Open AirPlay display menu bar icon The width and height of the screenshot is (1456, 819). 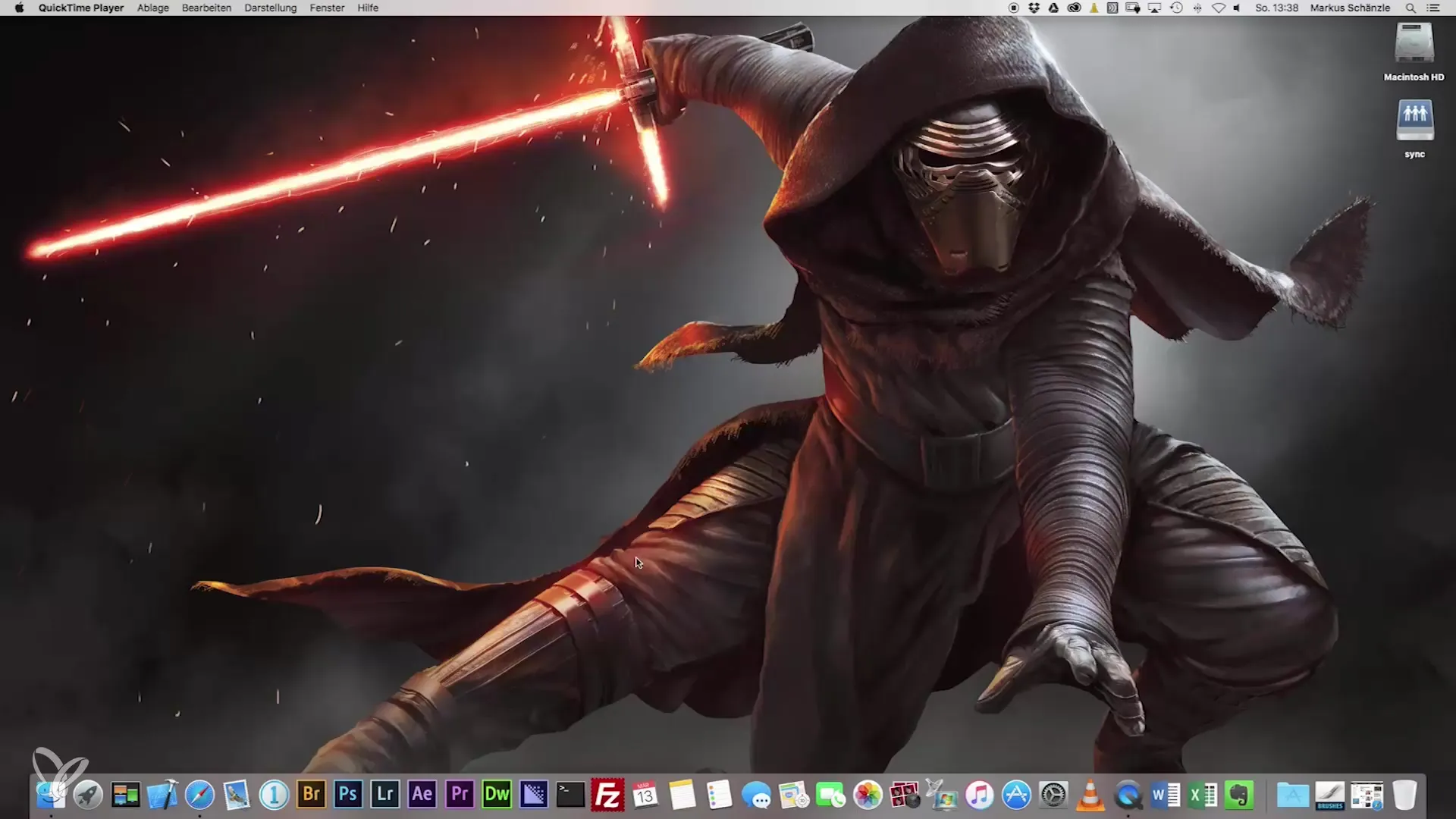(1155, 8)
